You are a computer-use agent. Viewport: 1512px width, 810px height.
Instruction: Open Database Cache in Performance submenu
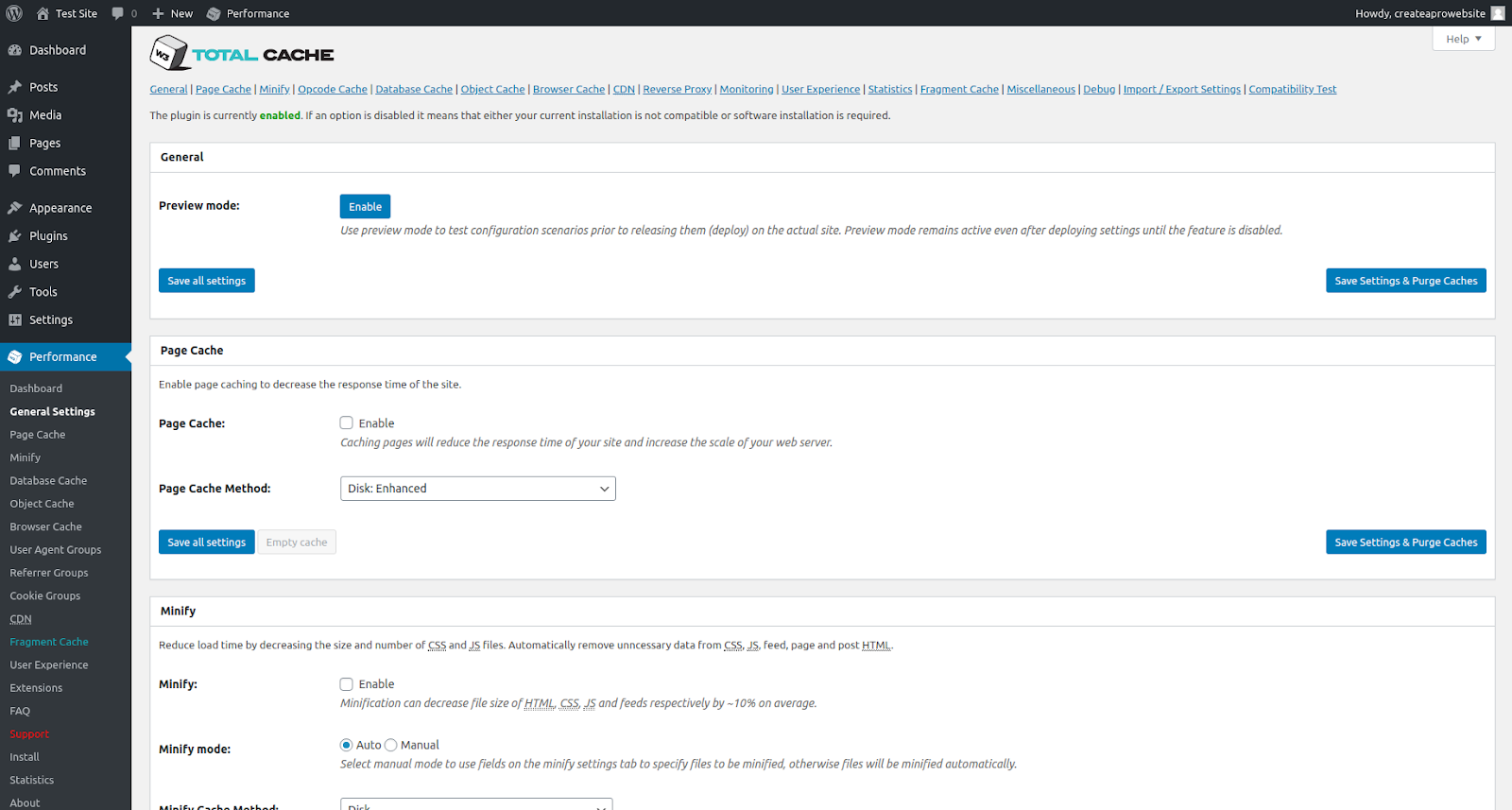(x=48, y=481)
